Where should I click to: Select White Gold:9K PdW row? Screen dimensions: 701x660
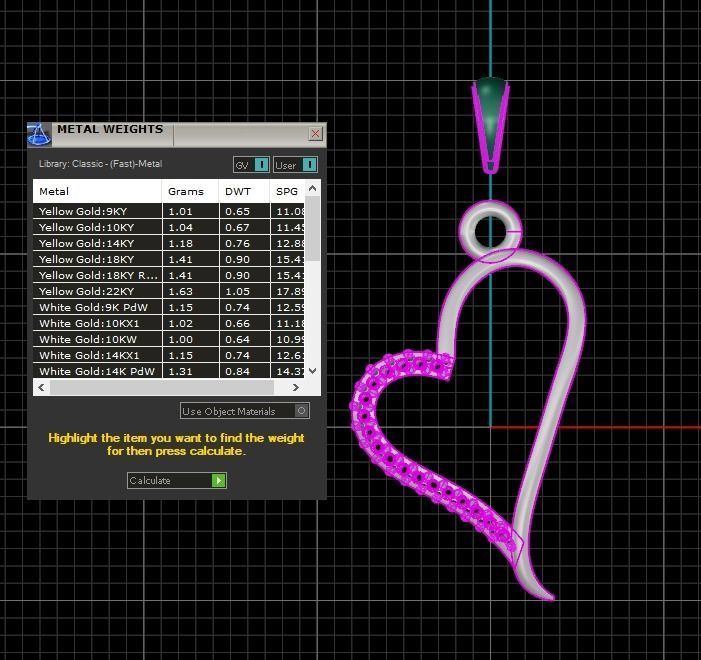(169, 307)
